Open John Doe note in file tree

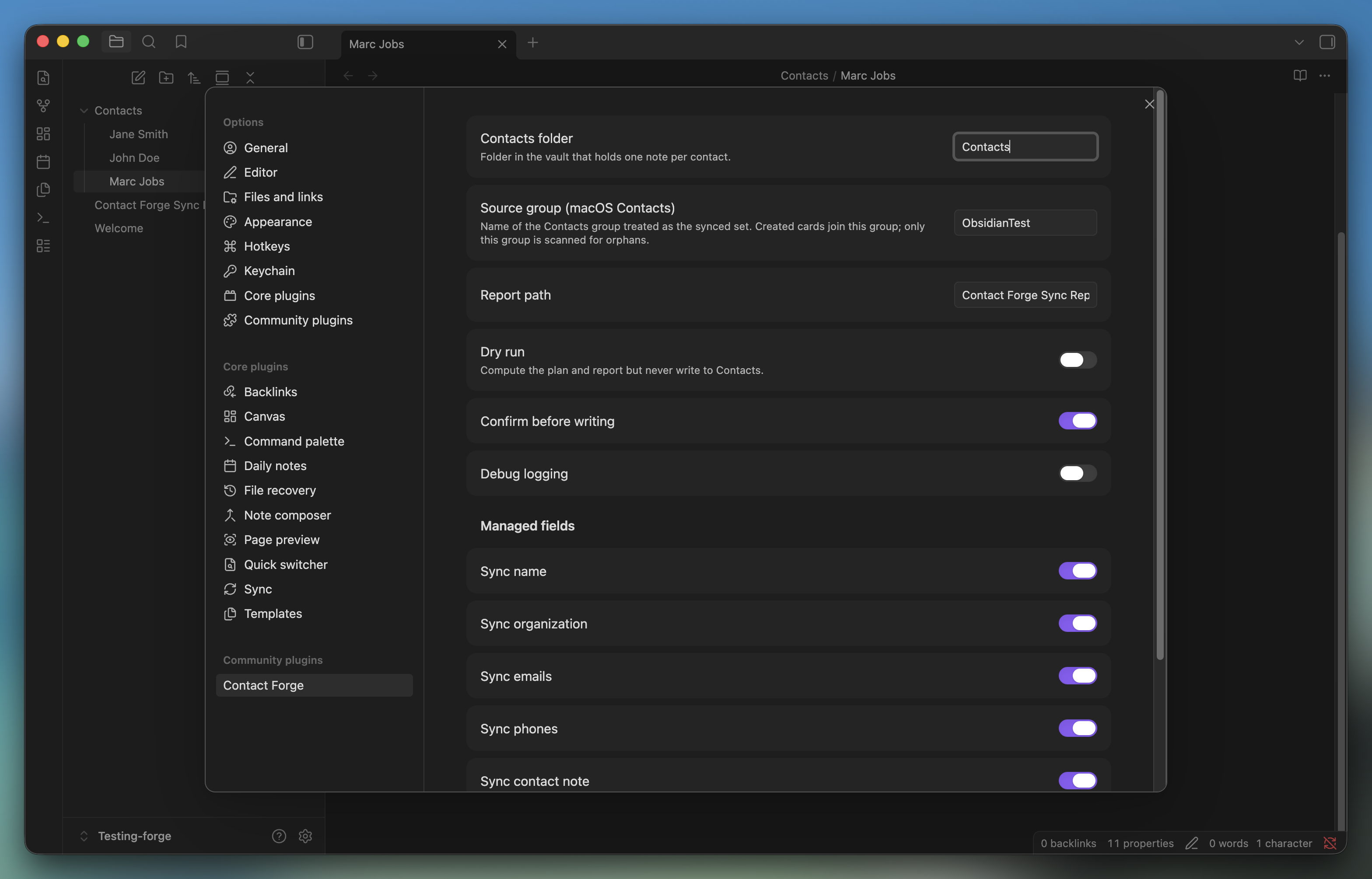click(134, 157)
